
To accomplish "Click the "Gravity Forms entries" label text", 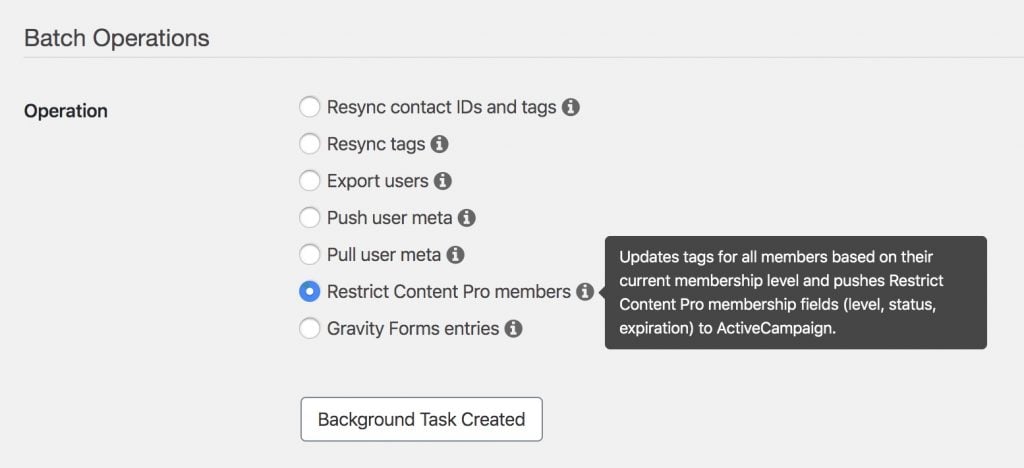I will pos(413,328).
